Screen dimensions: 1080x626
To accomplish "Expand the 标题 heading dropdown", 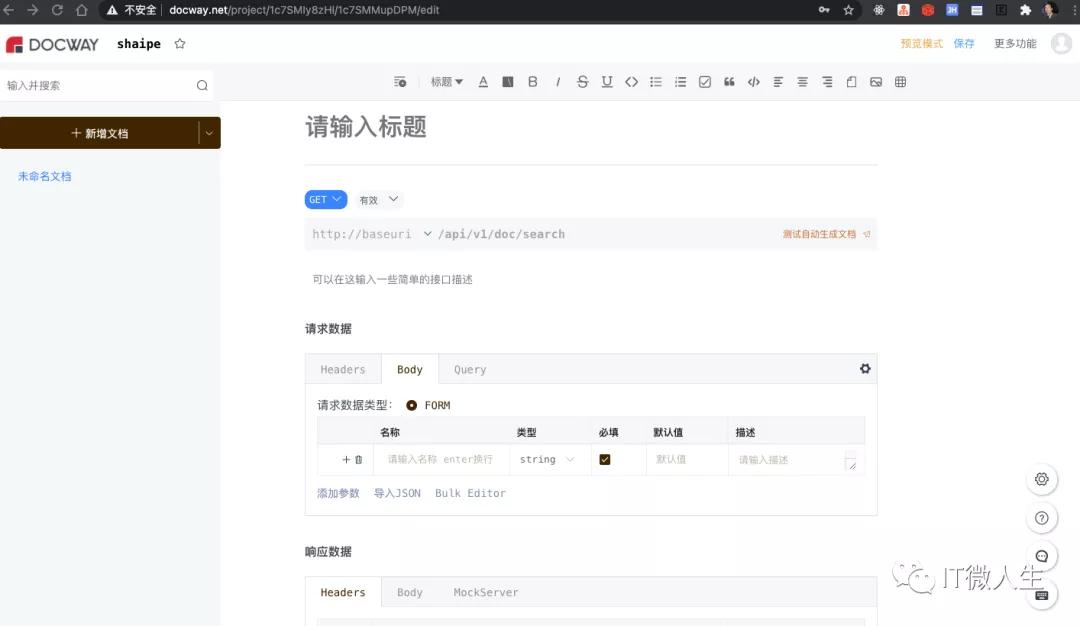I will [445, 82].
